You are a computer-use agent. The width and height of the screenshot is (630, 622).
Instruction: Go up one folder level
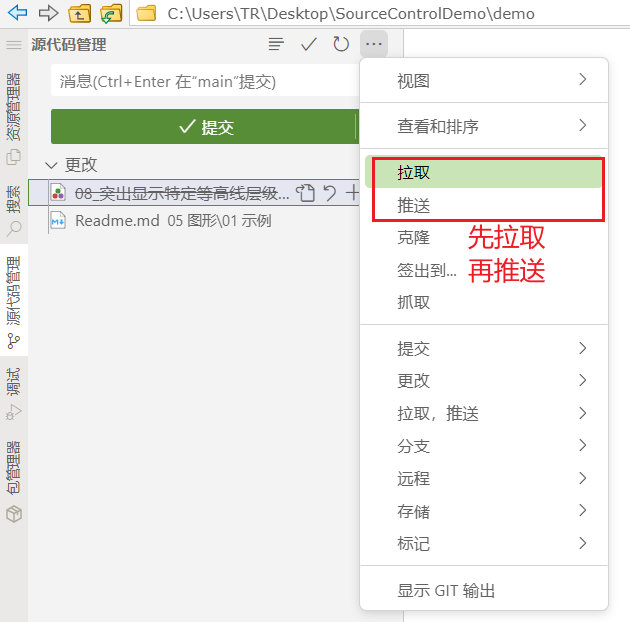tap(80, 13)
